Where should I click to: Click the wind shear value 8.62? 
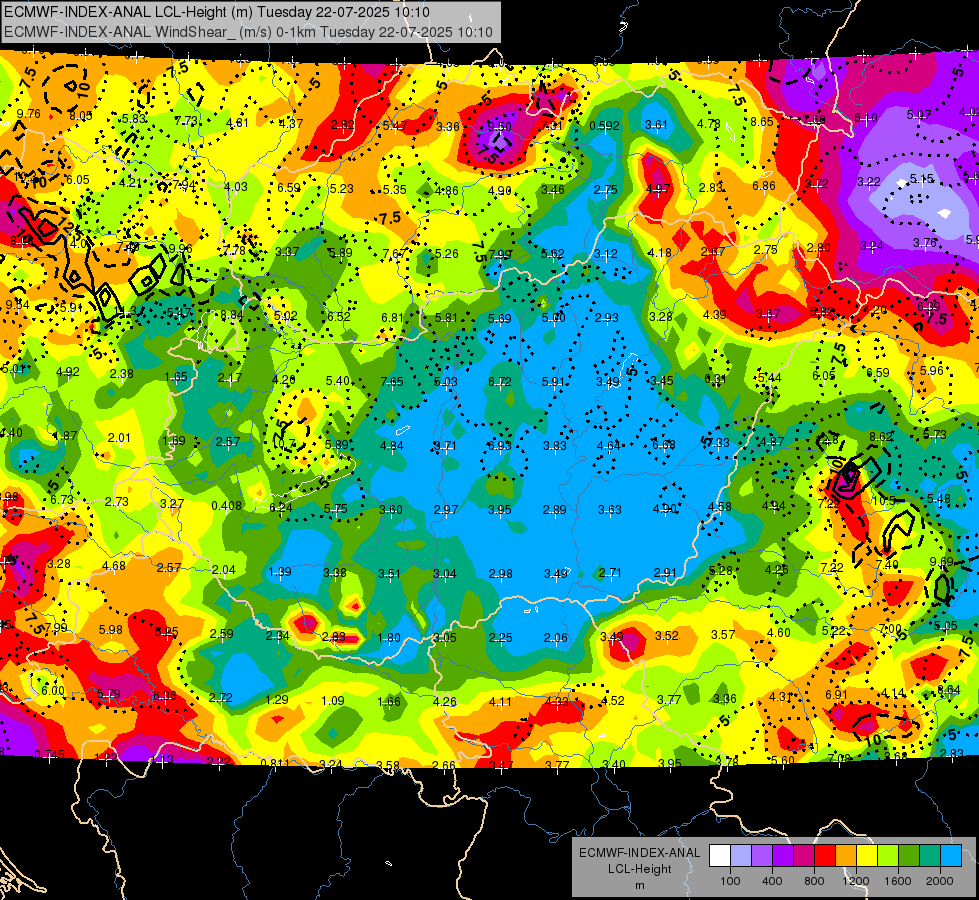[x=881, y=437]
